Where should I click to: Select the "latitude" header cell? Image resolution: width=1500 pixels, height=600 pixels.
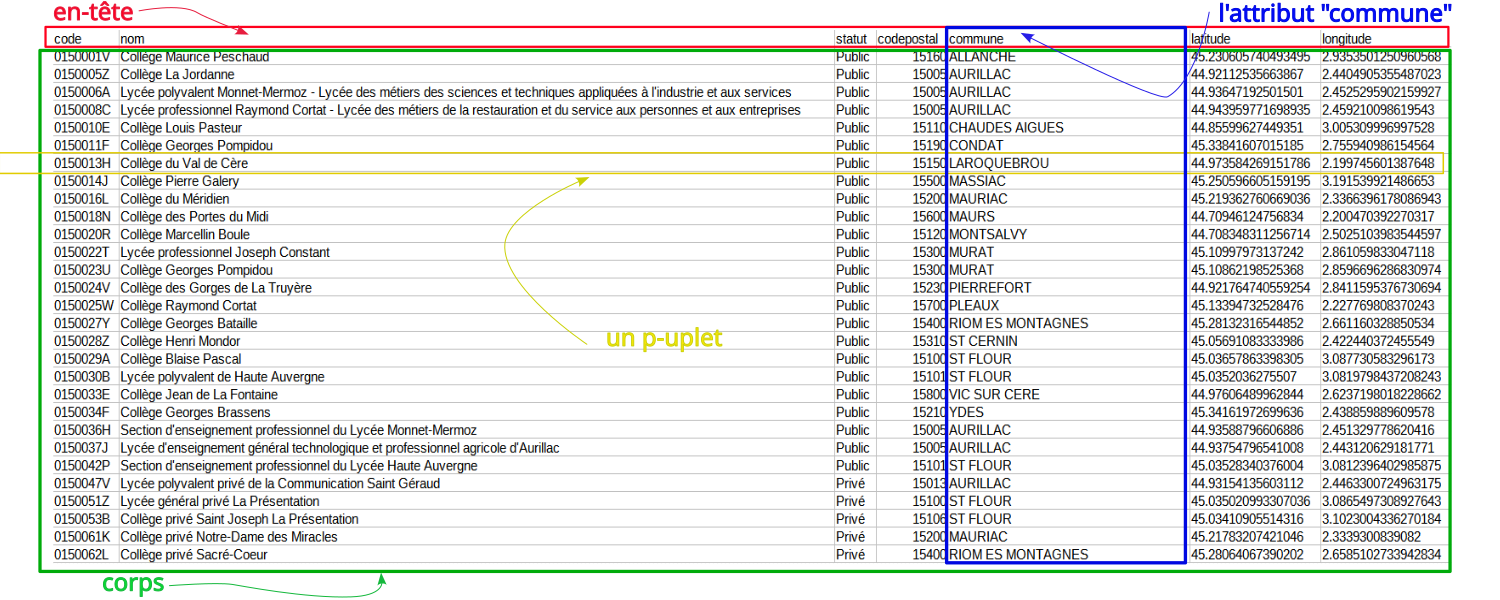[x=1210, y=39]
